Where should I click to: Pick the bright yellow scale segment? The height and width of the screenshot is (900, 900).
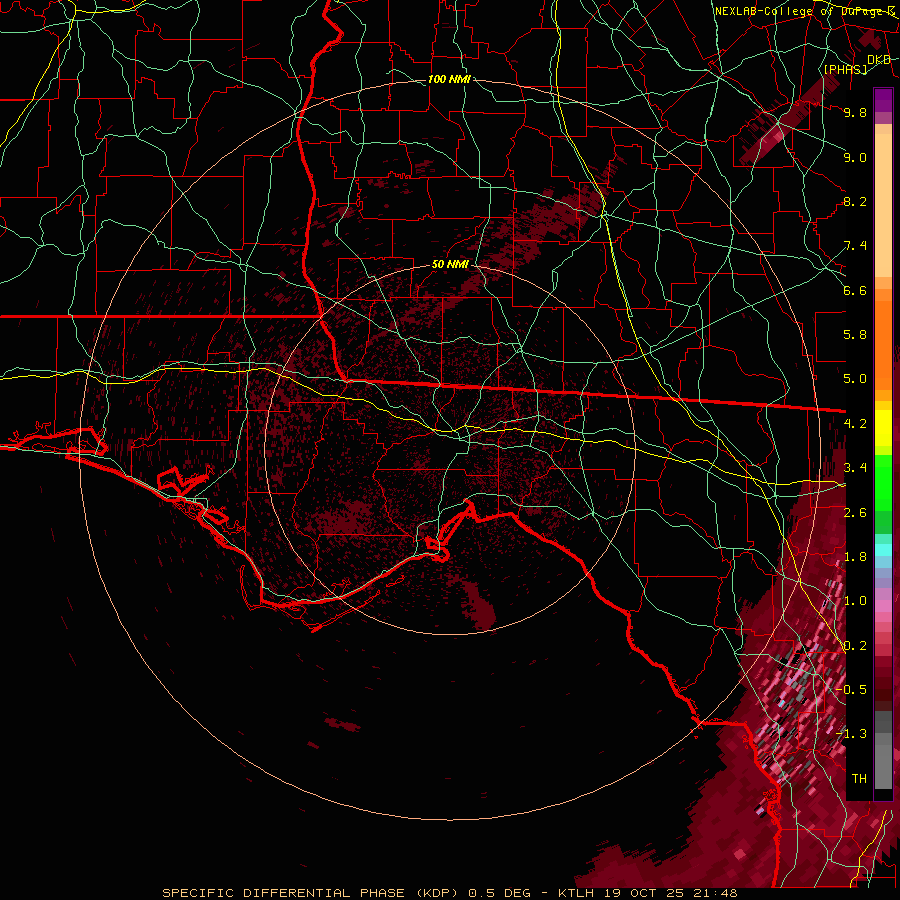coord(883,428)
